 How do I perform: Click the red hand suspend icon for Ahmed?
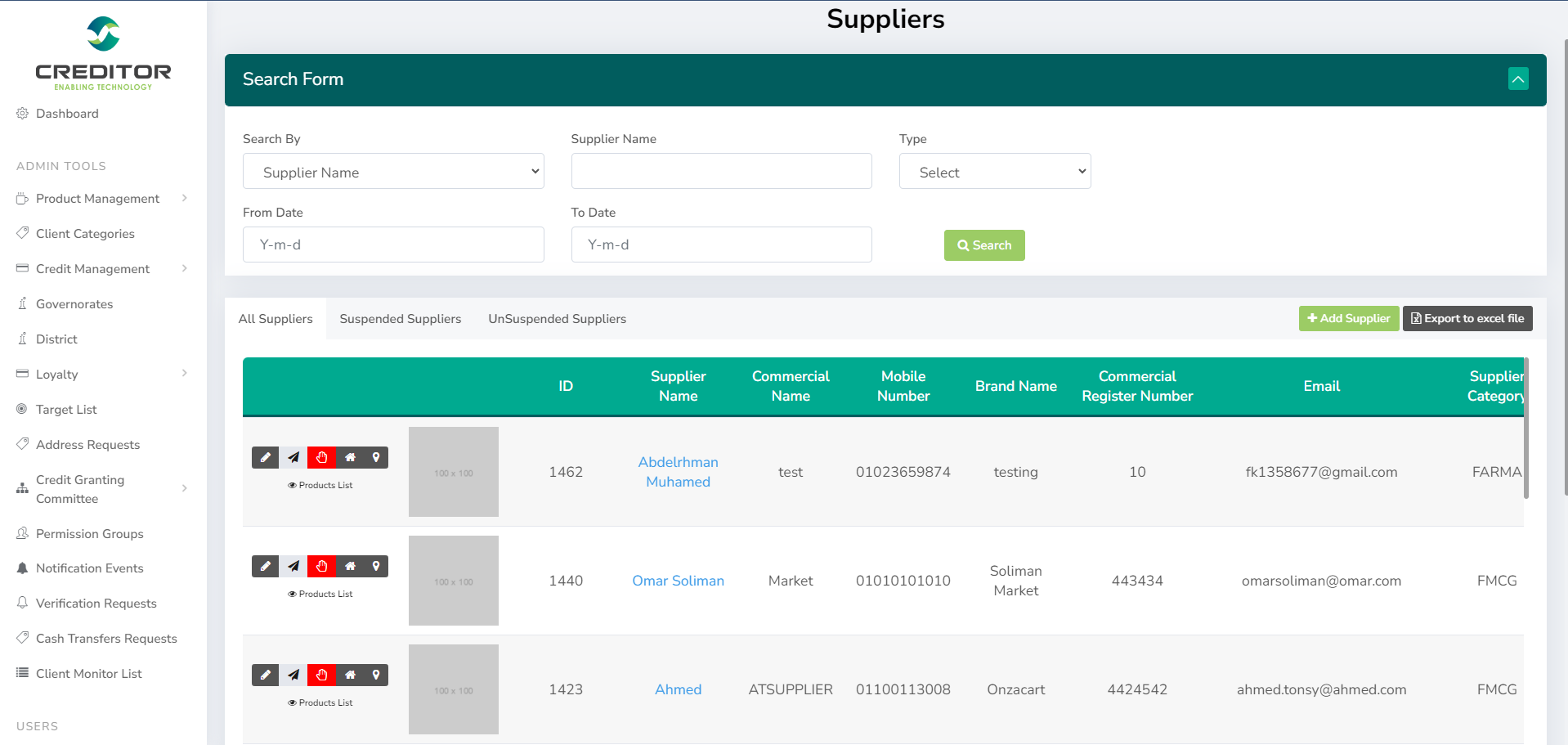pyautogui.click(x=321, y=675)
